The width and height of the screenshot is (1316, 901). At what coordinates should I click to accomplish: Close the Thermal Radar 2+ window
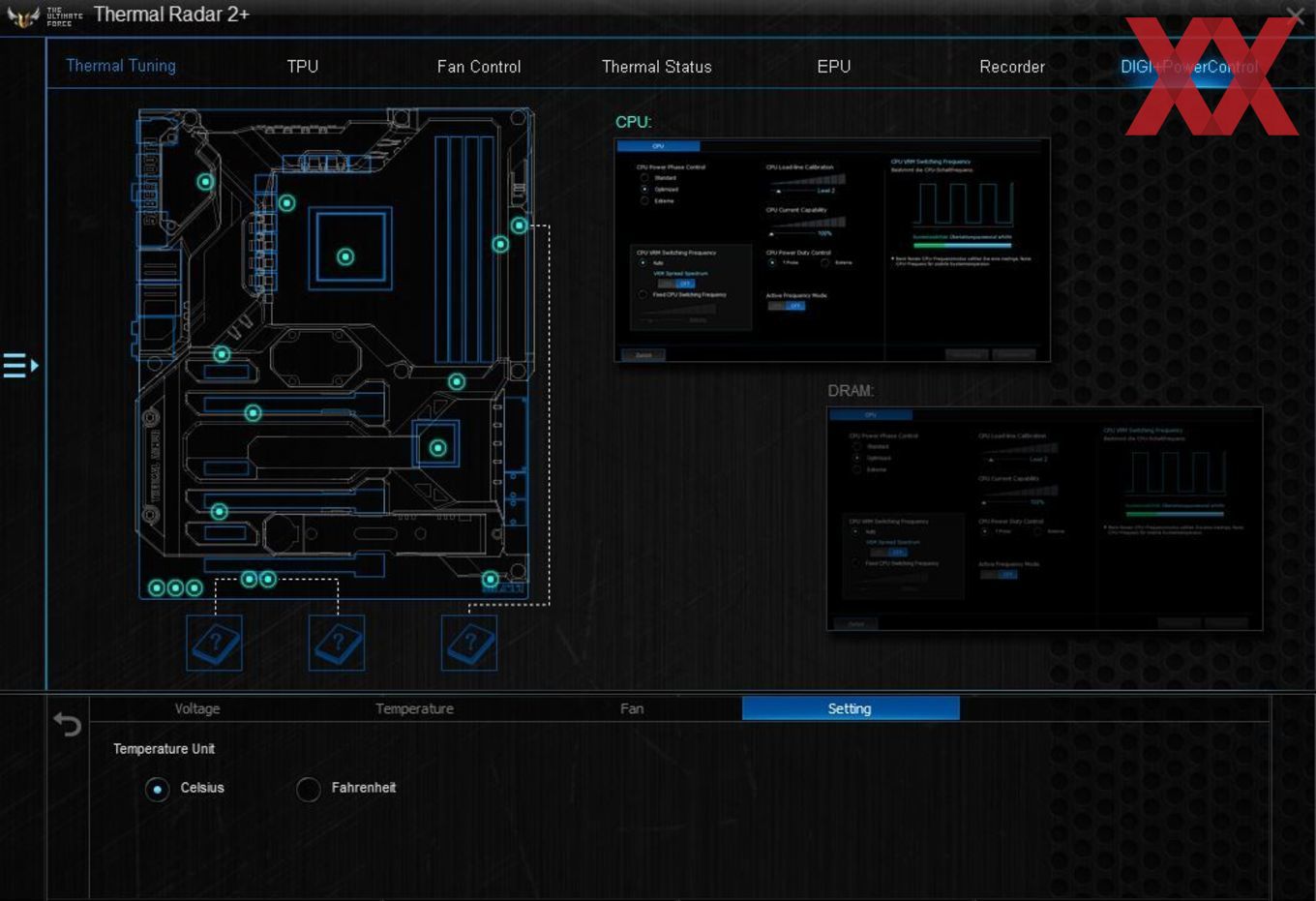click(1295, 15)
